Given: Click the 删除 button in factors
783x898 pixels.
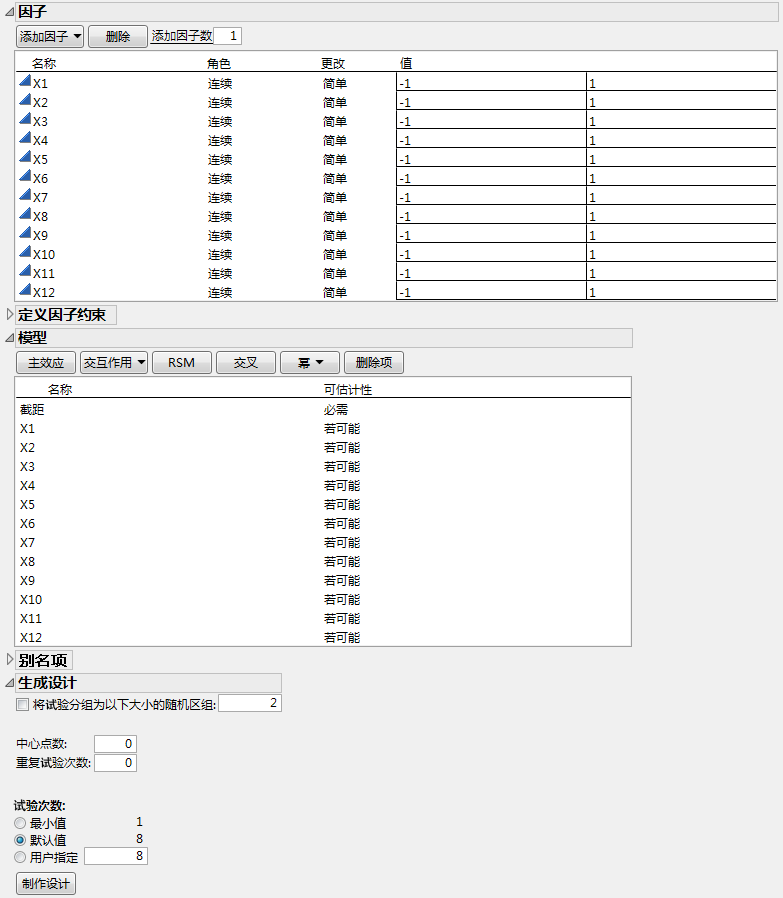Looking at the screenshot, I should 118,37.
